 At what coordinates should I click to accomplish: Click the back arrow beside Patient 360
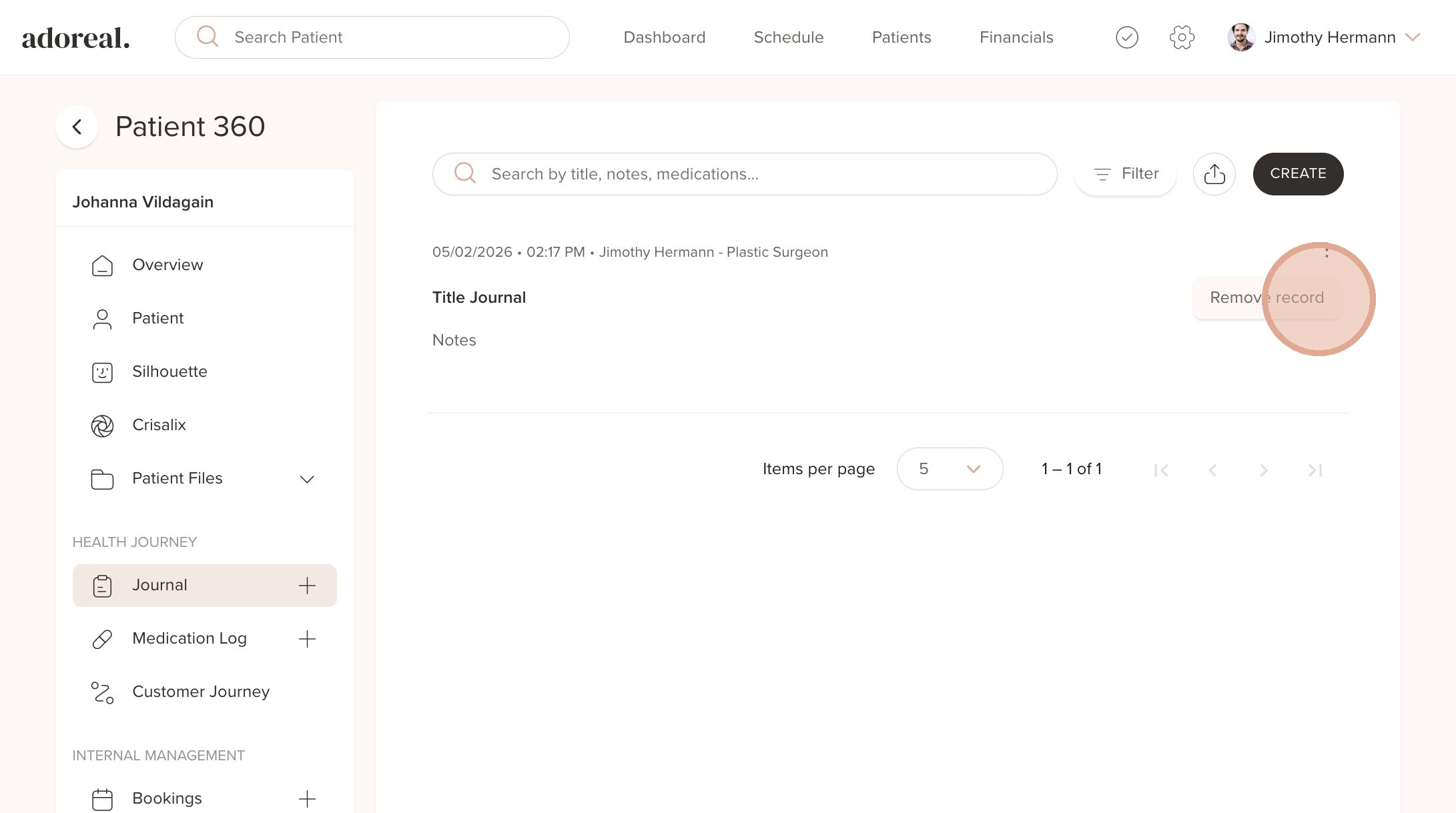pos(77,127)
